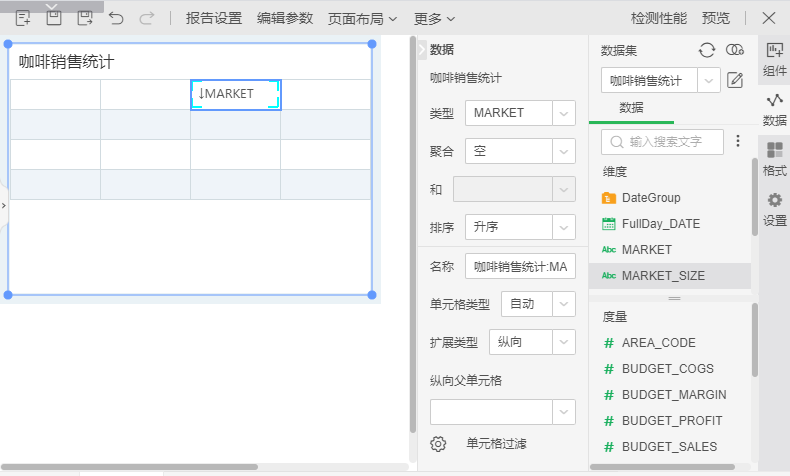Click the save report icon
Viewport: 790px width, 476px height.
(54, 18)
